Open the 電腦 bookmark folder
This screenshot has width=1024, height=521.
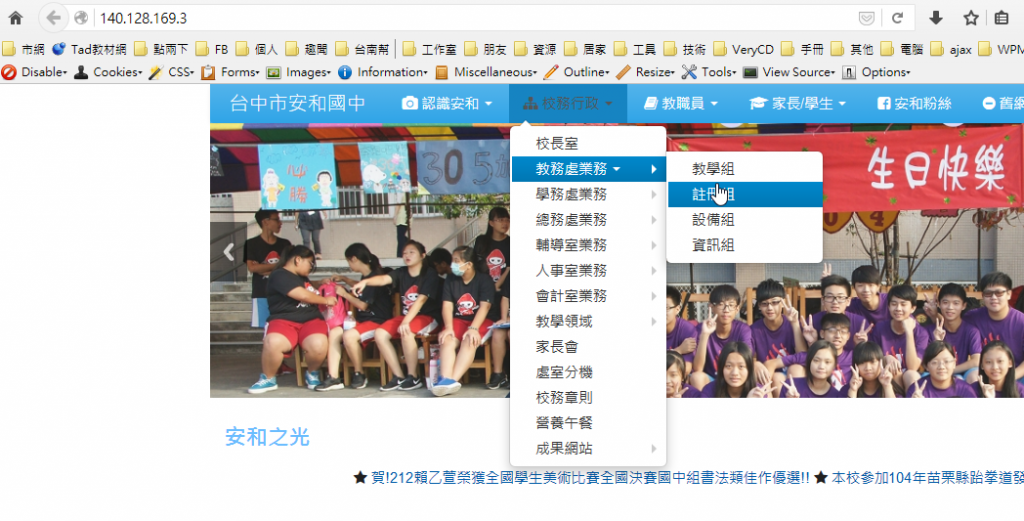coord(902,50)
